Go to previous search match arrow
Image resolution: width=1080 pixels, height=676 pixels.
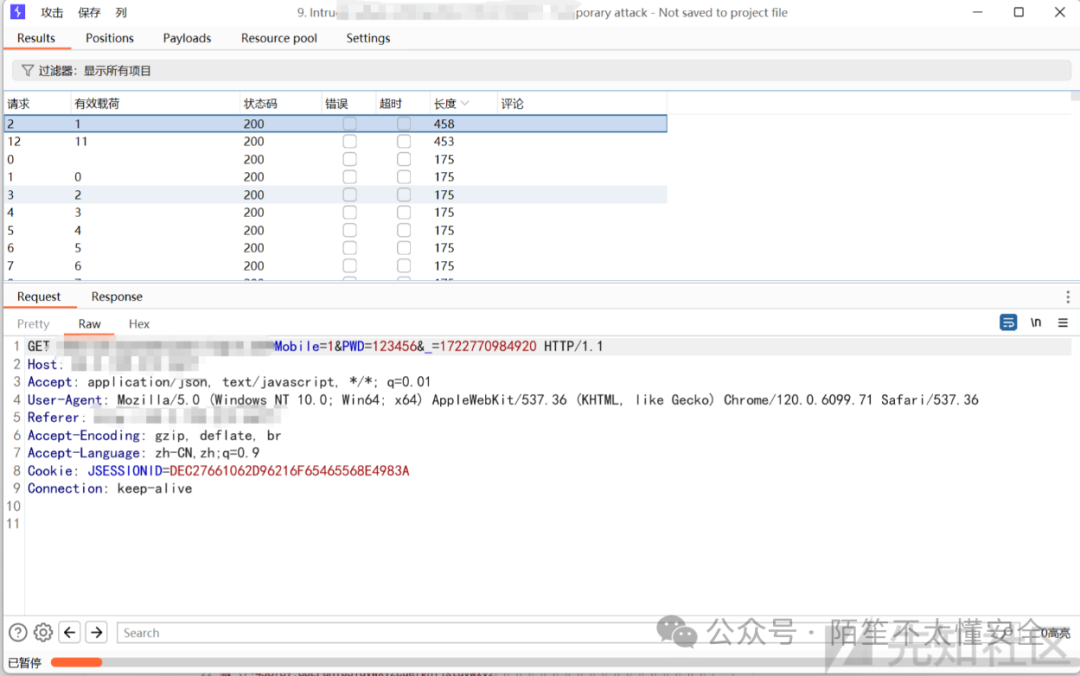(70, 632)
